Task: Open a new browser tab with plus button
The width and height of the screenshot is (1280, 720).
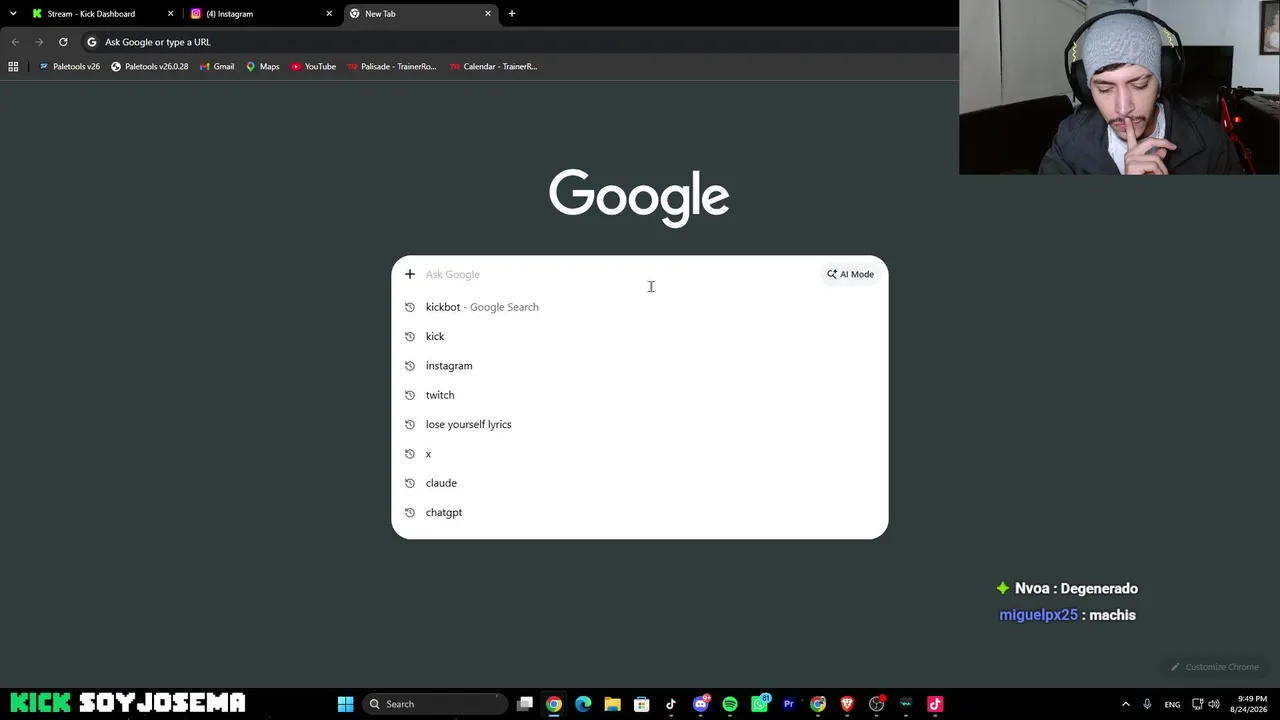Action: pyautogui.click(x=512, y=14)
